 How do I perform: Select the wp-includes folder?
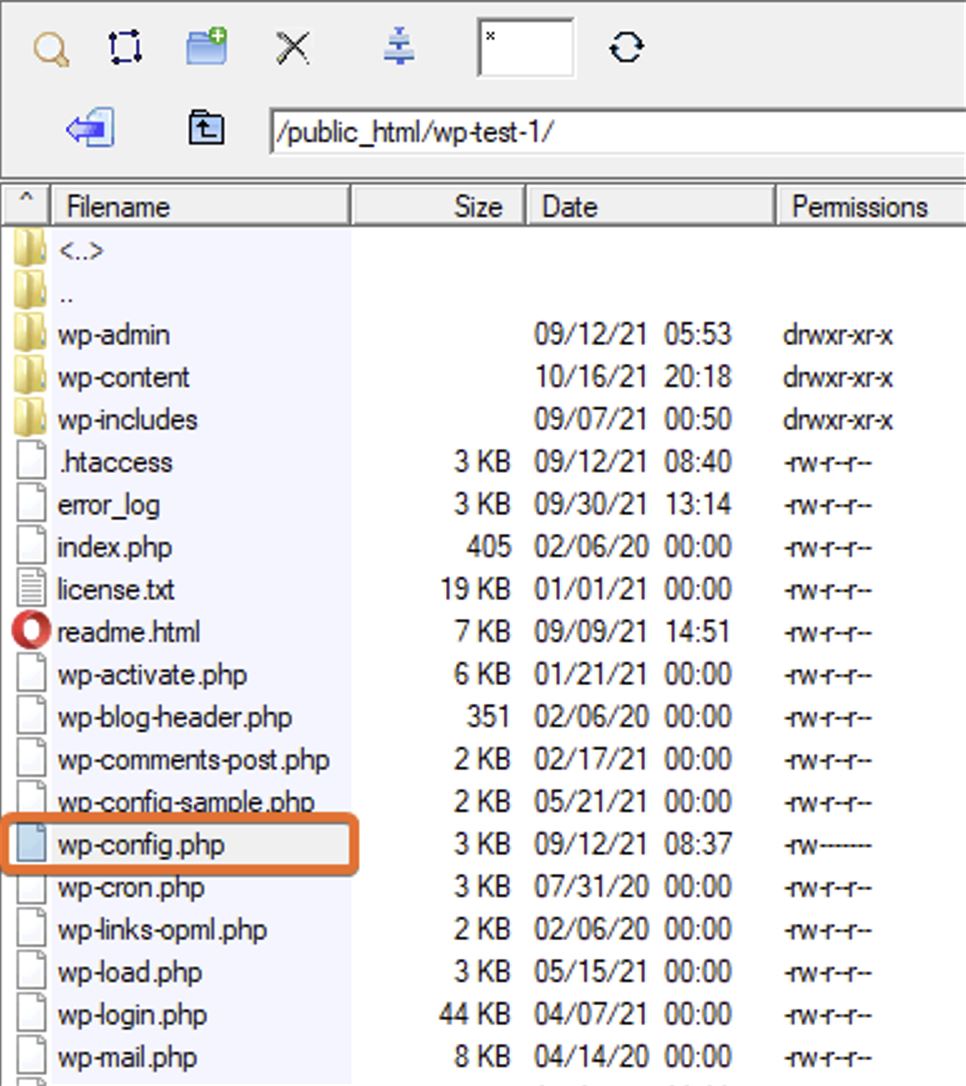(127, 420)
